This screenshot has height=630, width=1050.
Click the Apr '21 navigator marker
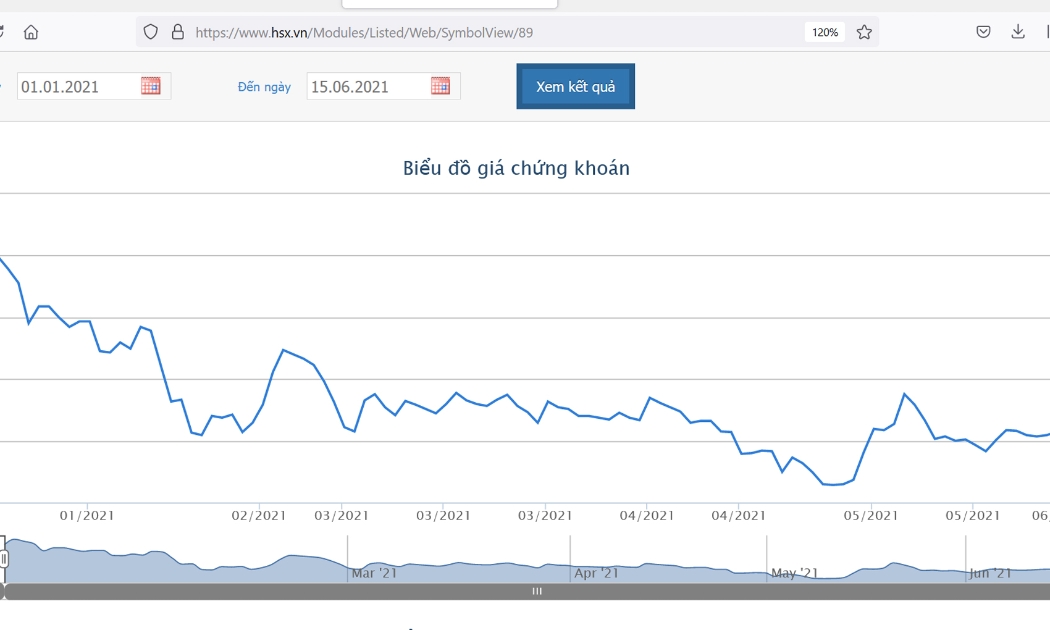click(x=596, y=573)
